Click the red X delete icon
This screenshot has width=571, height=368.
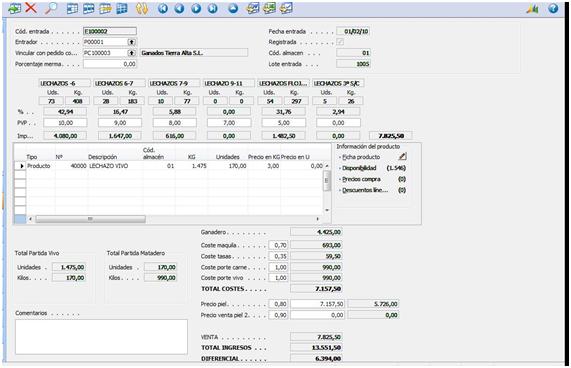click(31, 8)
